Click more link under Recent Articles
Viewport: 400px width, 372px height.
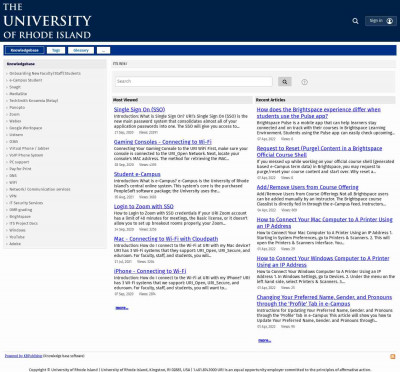pos(265,340)
